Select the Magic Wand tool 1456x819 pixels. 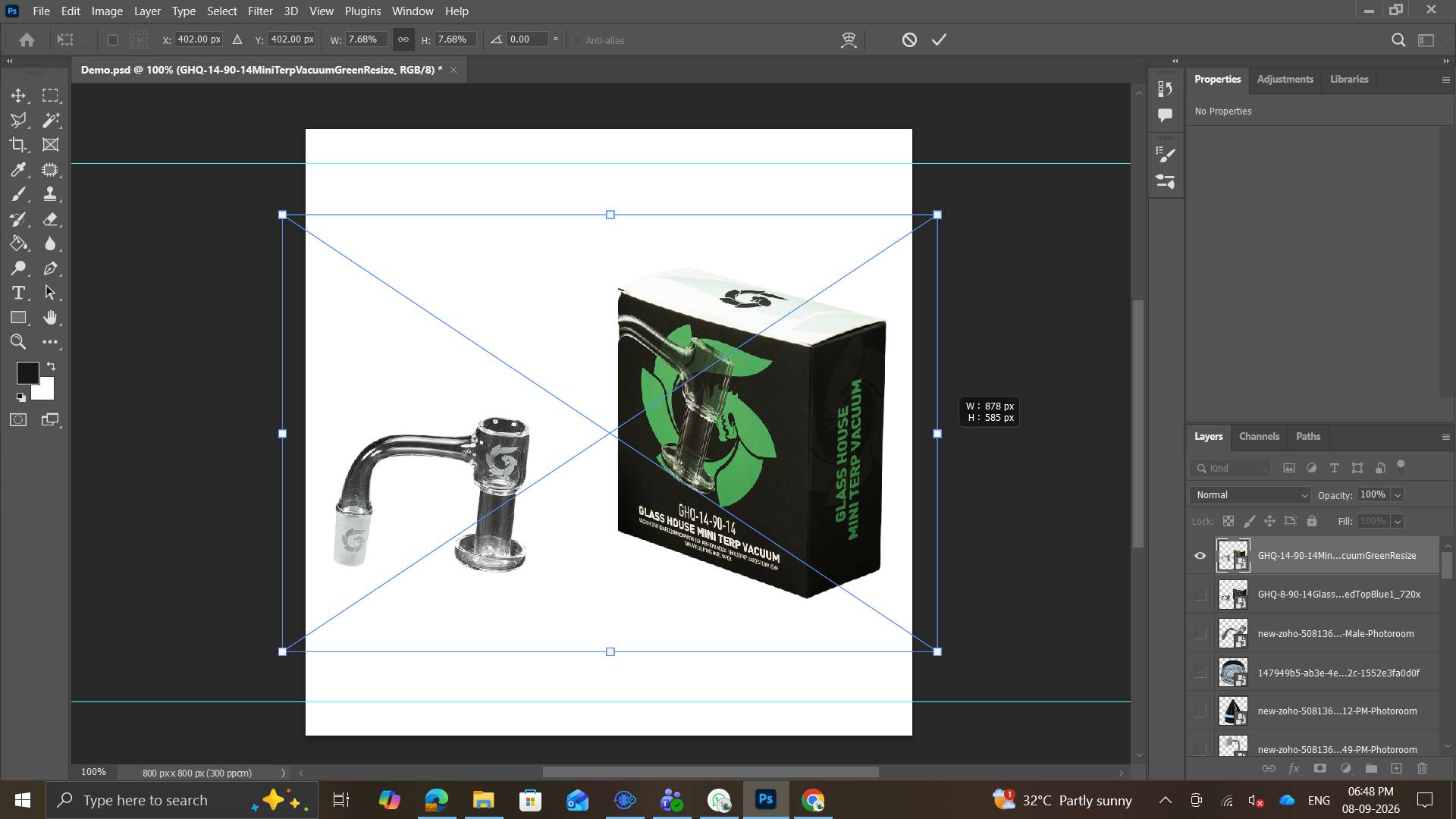tap(51, 120)
